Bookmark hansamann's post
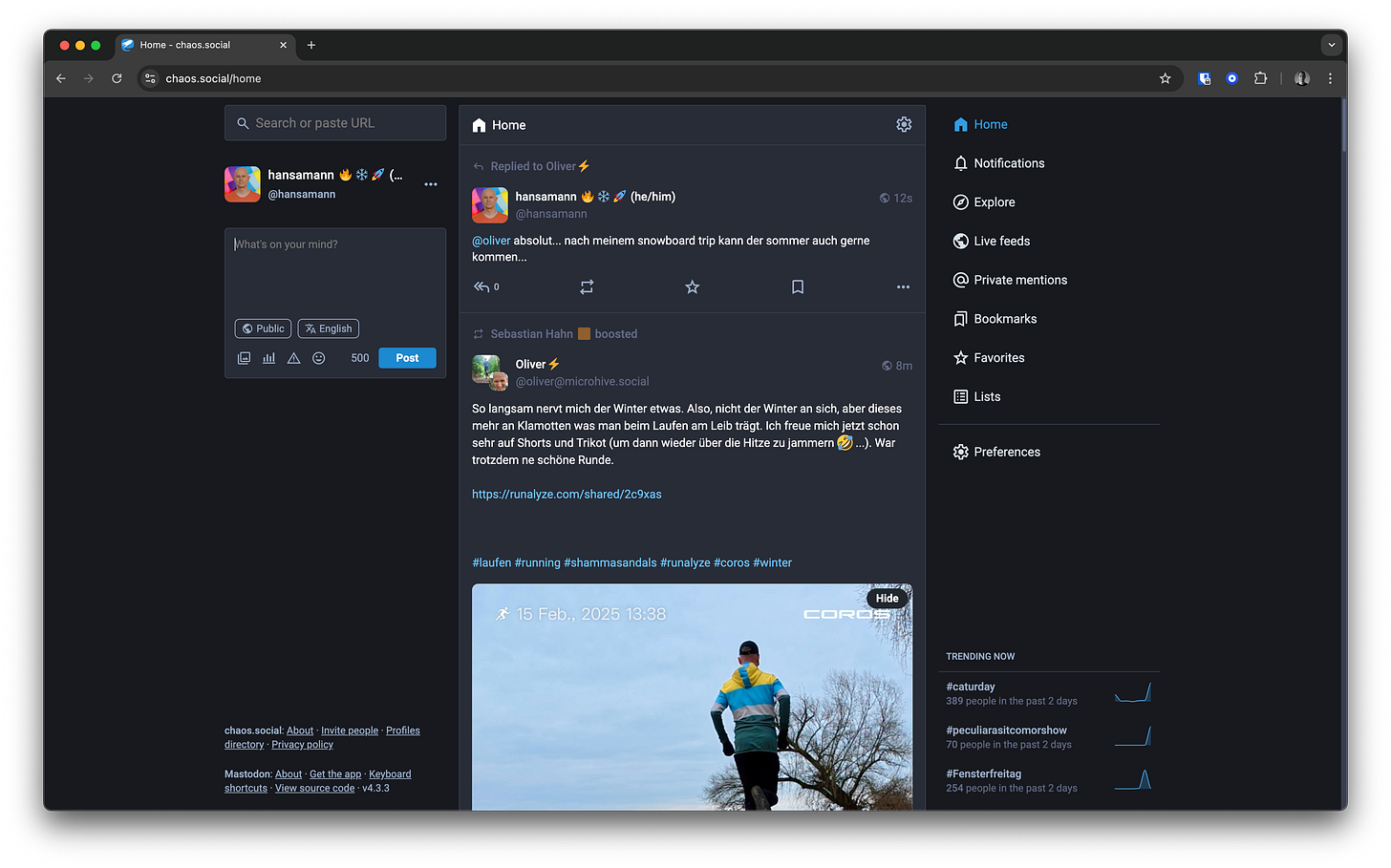 [x=798, y=286]
